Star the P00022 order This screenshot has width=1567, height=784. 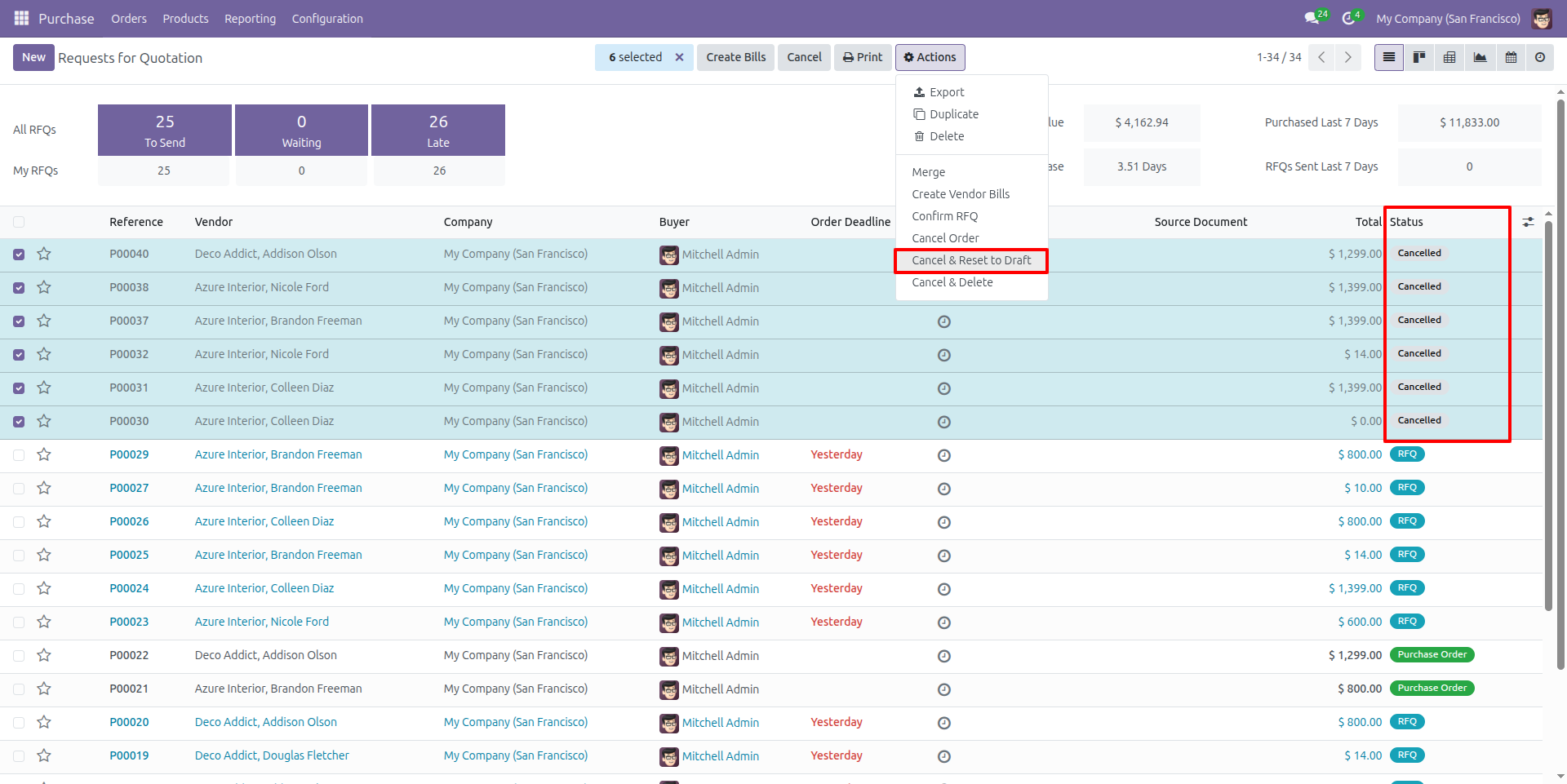44,655
